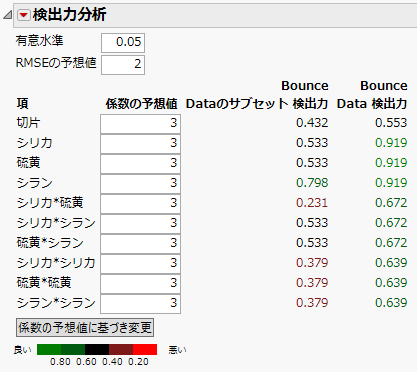Click subset power value 0.432 for 切片

pyautogui.click(x=312, y=123)
